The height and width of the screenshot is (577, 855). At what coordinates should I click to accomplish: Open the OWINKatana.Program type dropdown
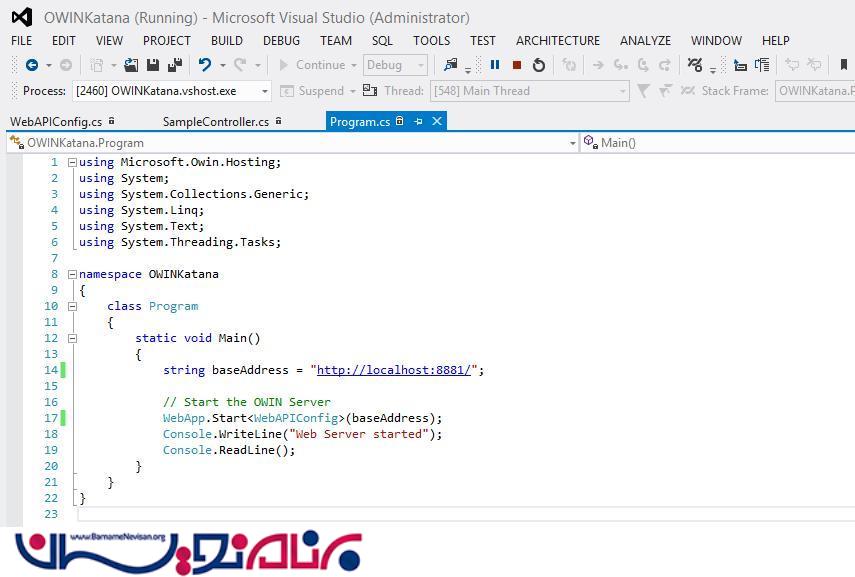pos(572,143)
